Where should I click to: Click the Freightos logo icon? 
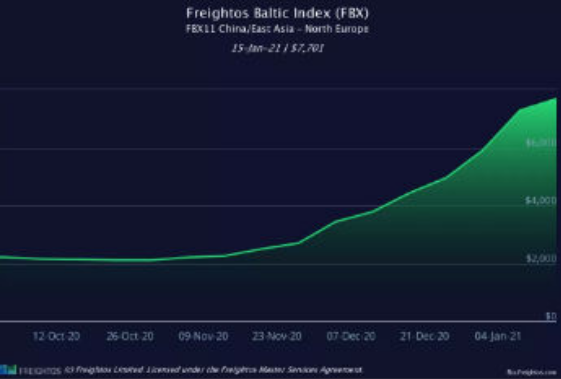8,370
